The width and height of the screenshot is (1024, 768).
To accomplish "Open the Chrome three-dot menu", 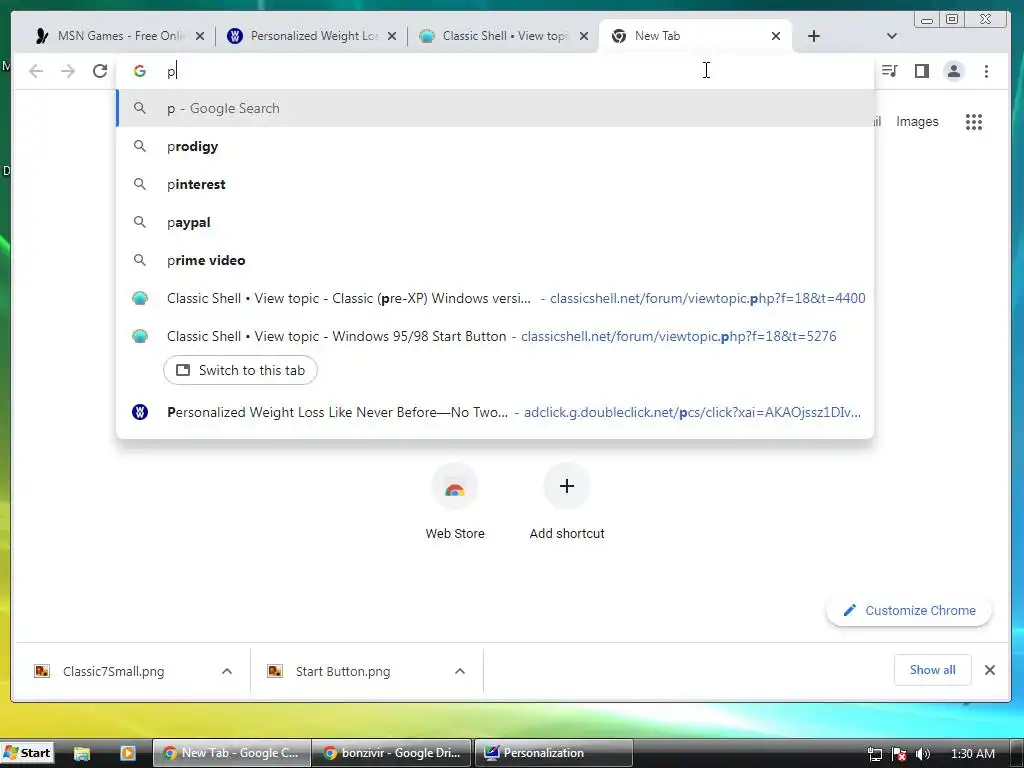I will 986,71.
